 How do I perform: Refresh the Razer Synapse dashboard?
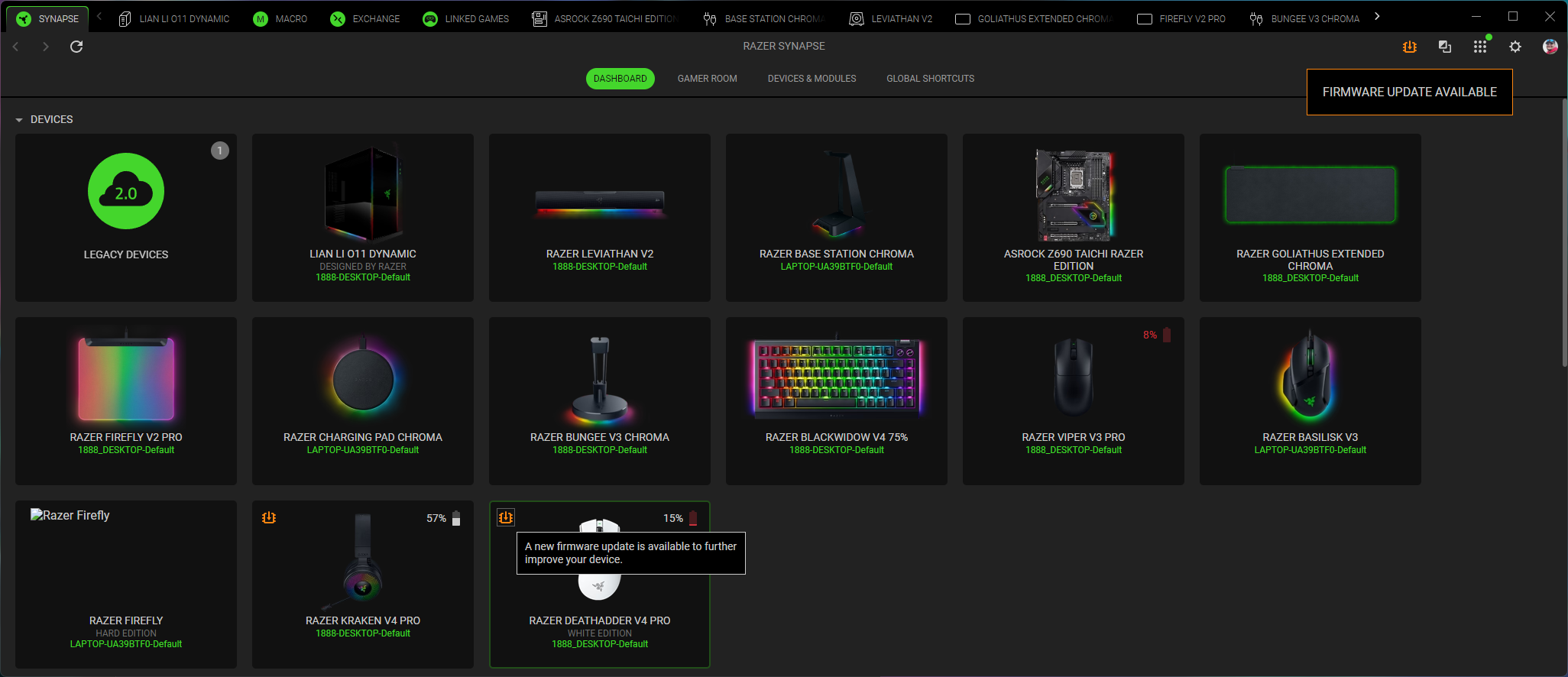76,47
